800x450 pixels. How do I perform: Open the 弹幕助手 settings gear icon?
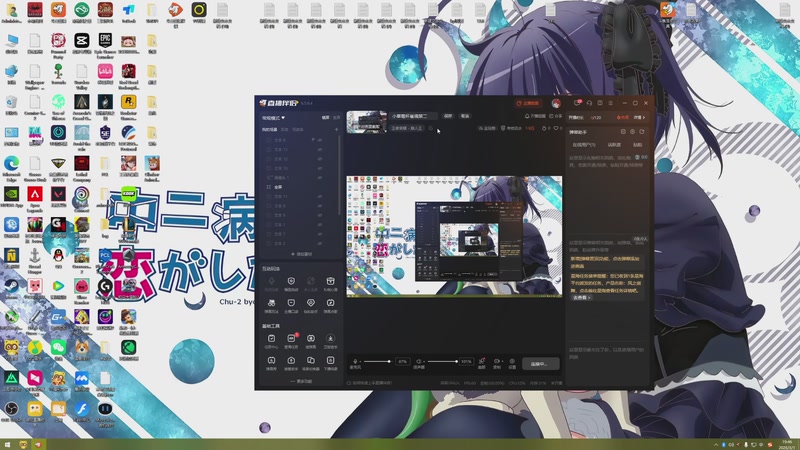[633, 132]
